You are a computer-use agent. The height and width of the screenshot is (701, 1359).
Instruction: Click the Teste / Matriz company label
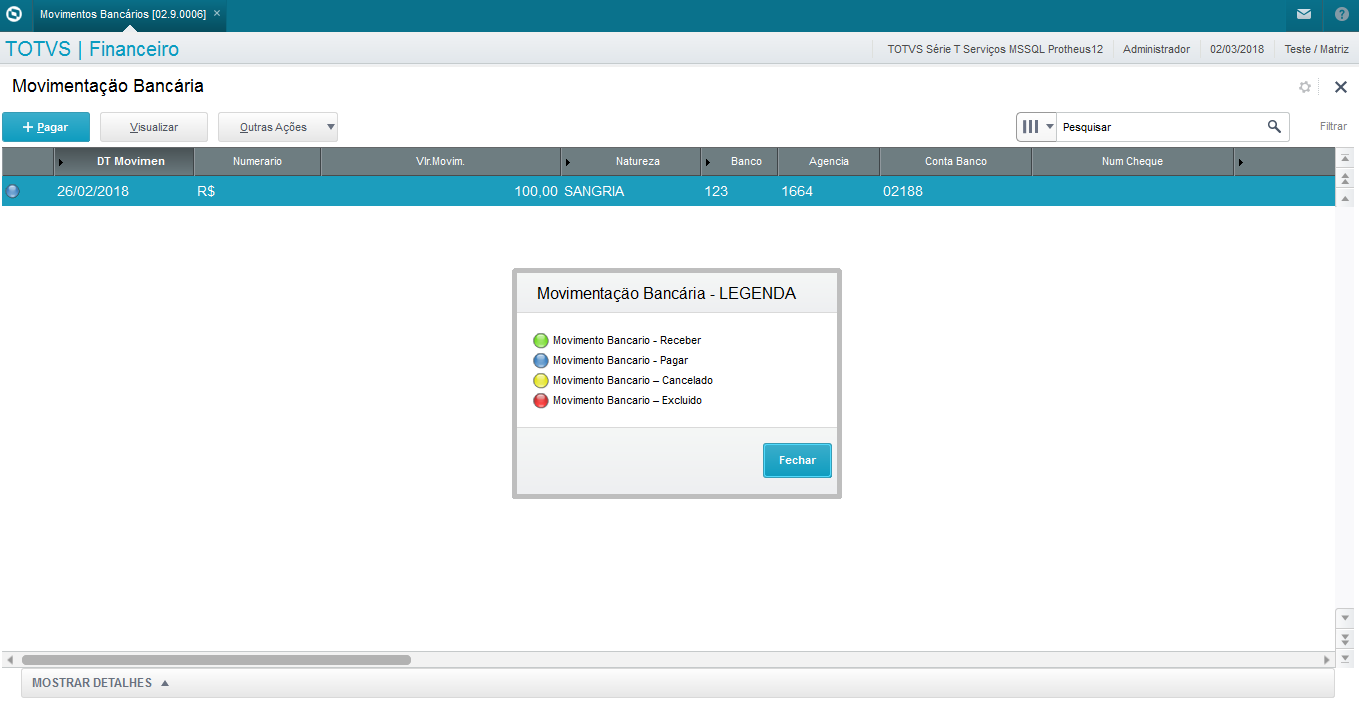(x=1316, y=49)
